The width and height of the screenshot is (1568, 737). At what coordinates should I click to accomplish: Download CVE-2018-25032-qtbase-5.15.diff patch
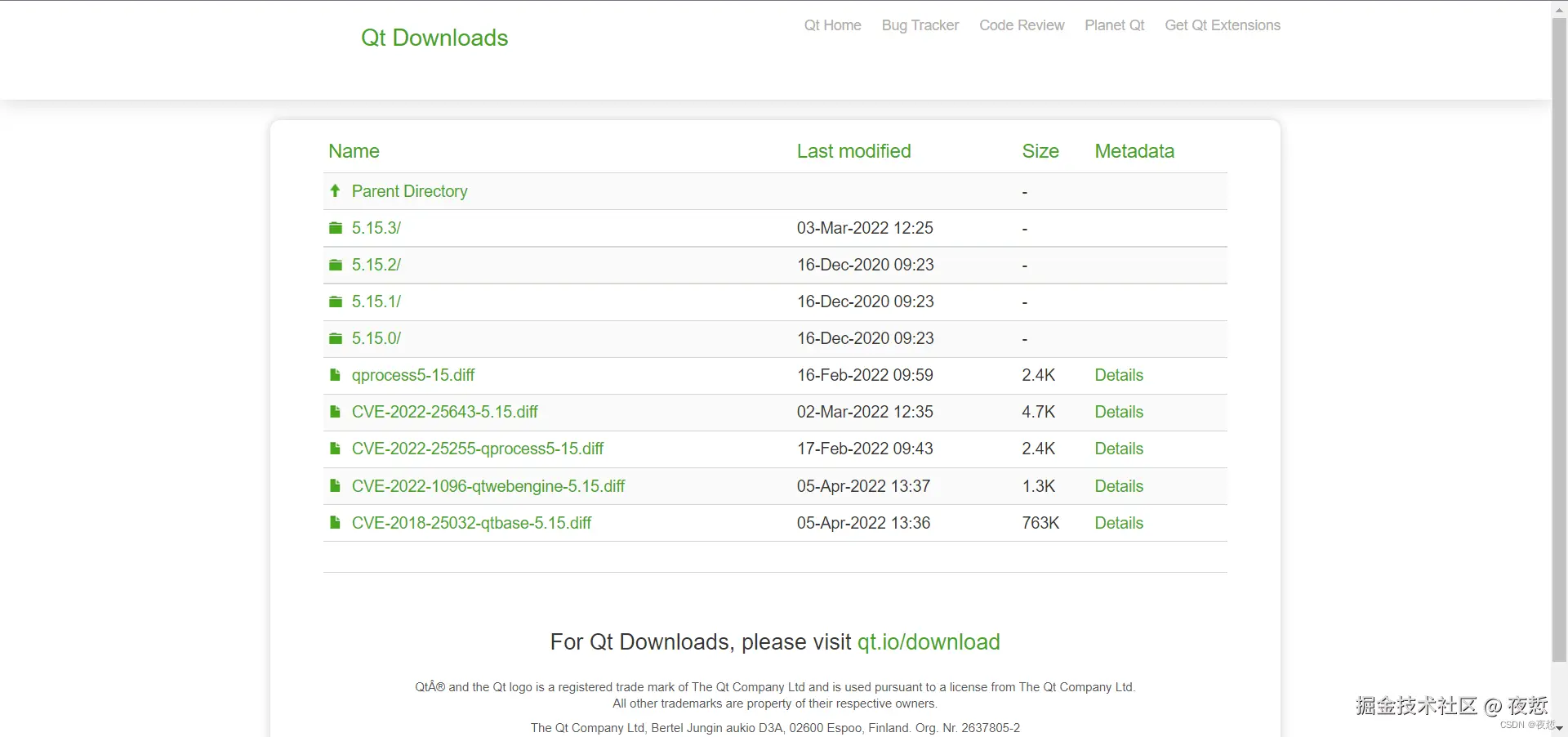471,523
